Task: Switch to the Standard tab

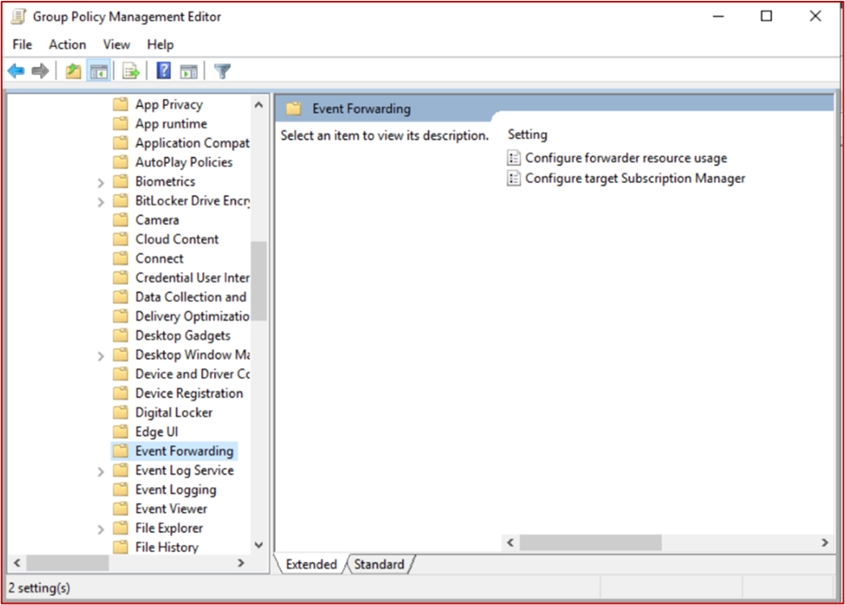Action: click(379, 564)
